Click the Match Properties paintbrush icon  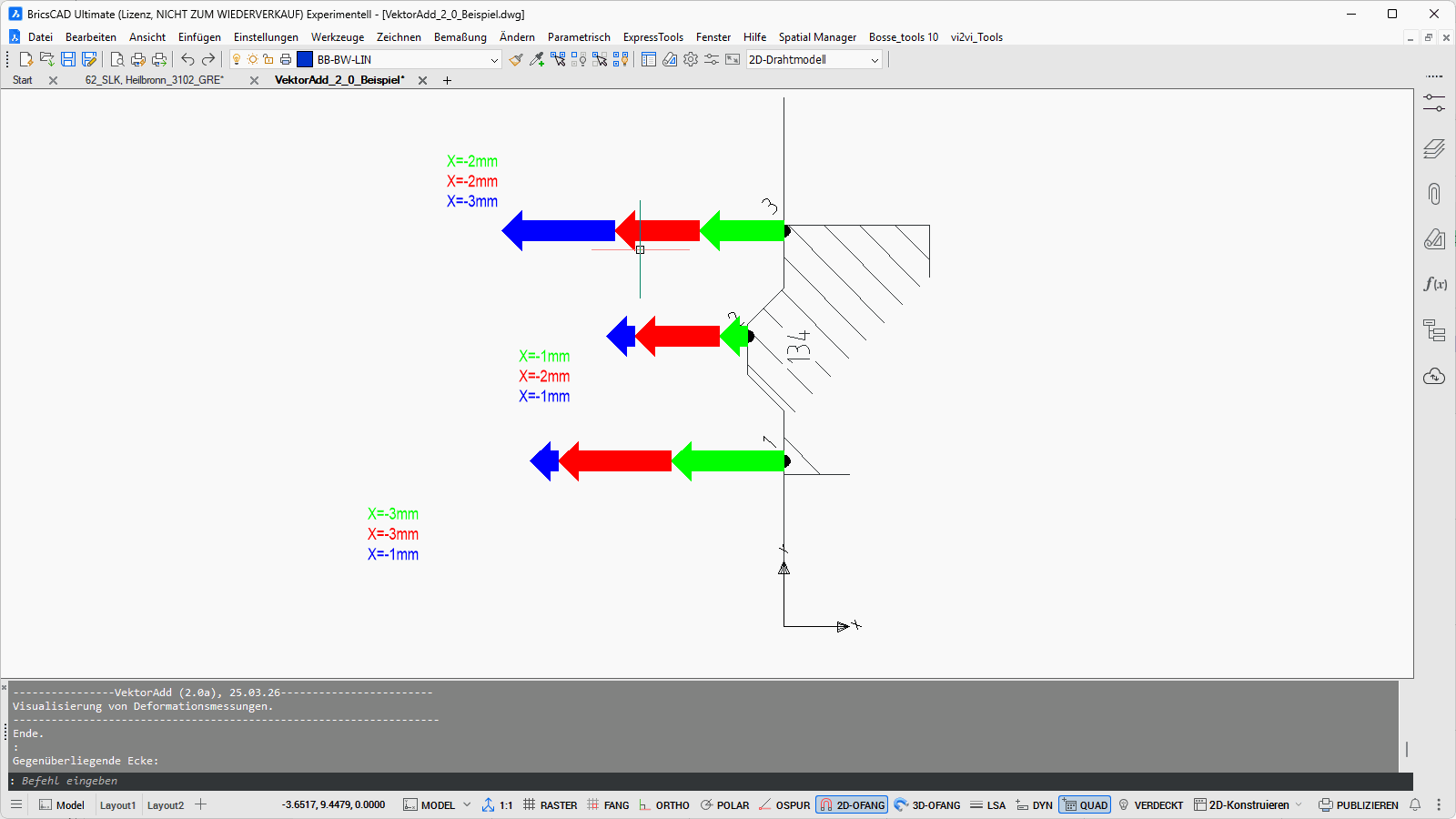click(x=516, y=59)
